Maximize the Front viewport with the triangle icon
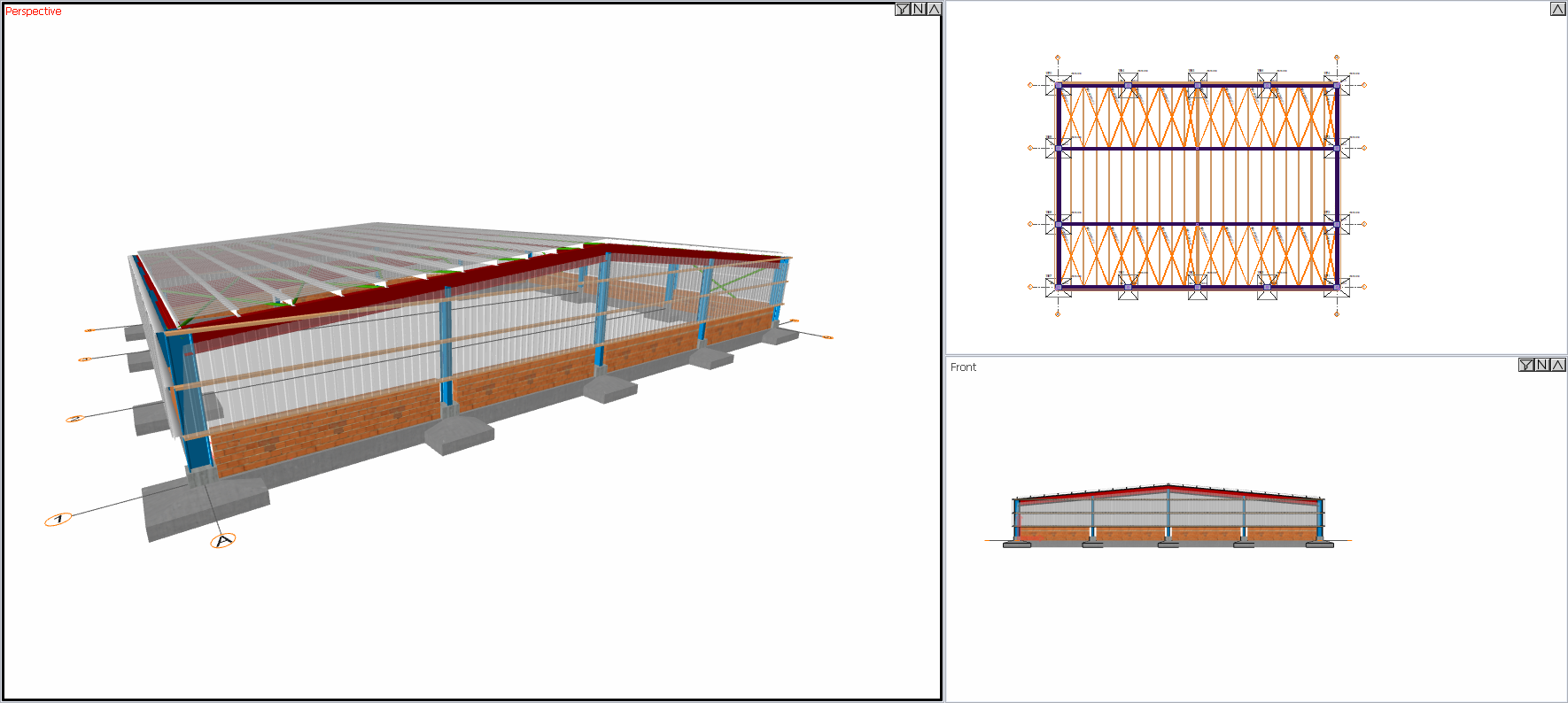 tap(1557, 365)
